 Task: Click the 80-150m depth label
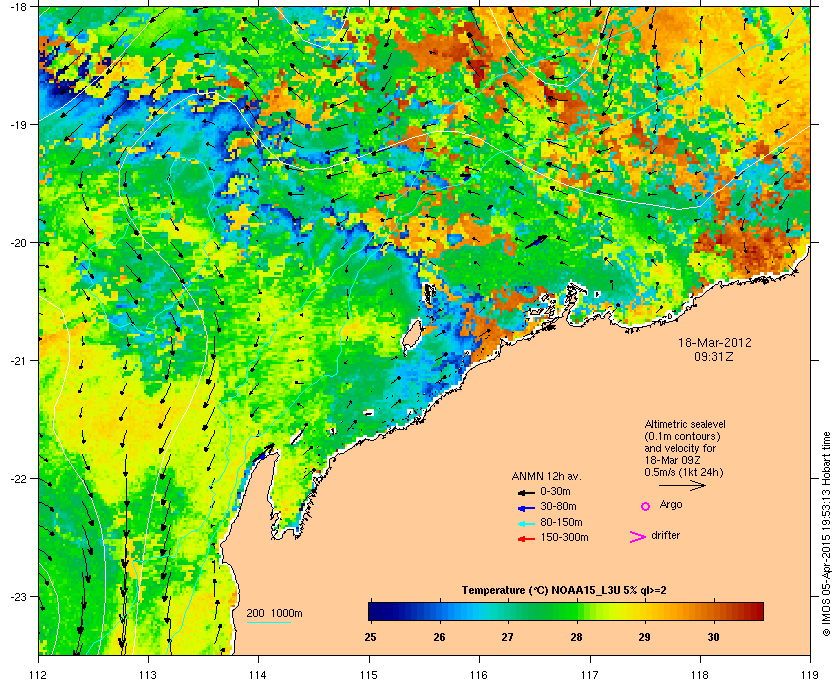click(x=561, y=522)
